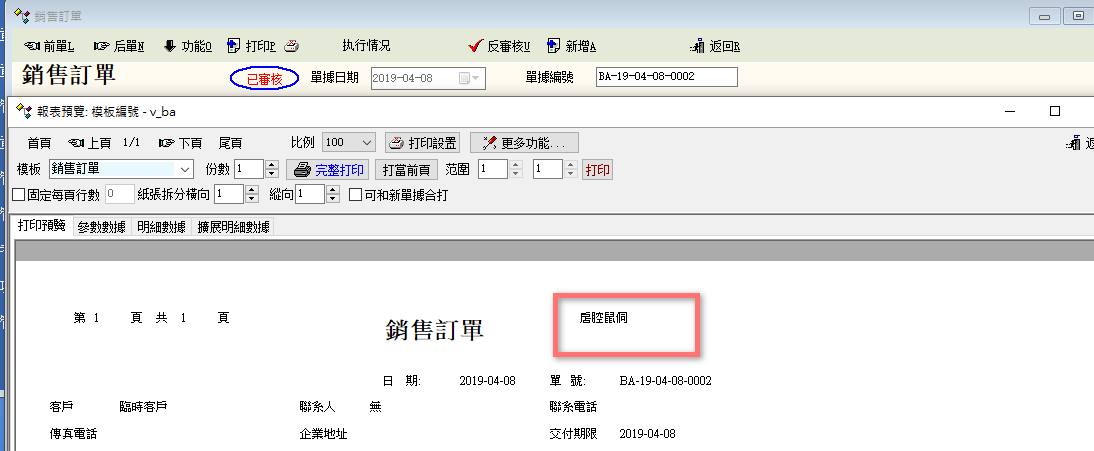Click 返回 in the sales order toolbar

pos(714,46)
